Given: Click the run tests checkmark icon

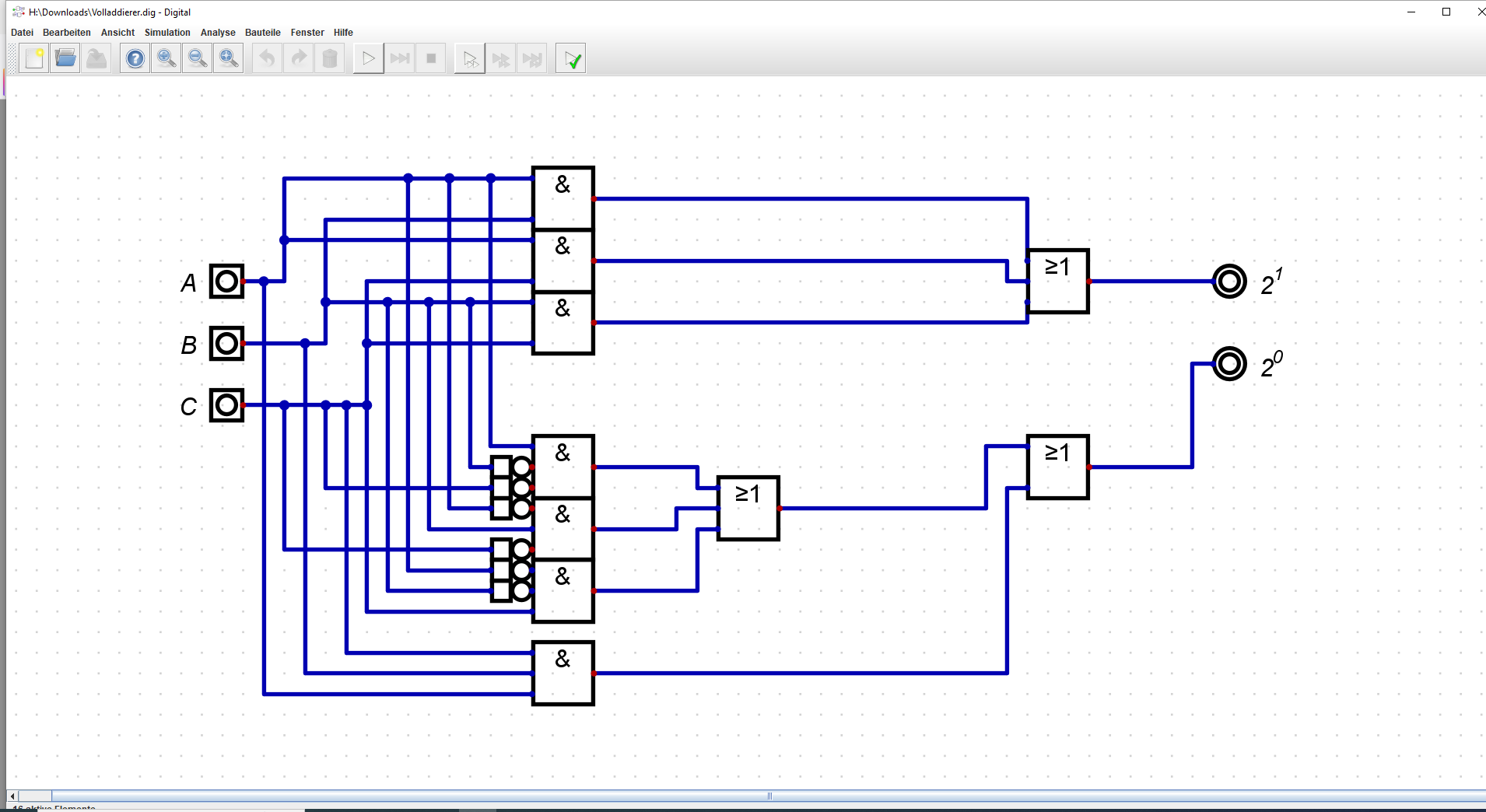Looking at the screenshot, I should pyautogui.click(x=571, y=58).
